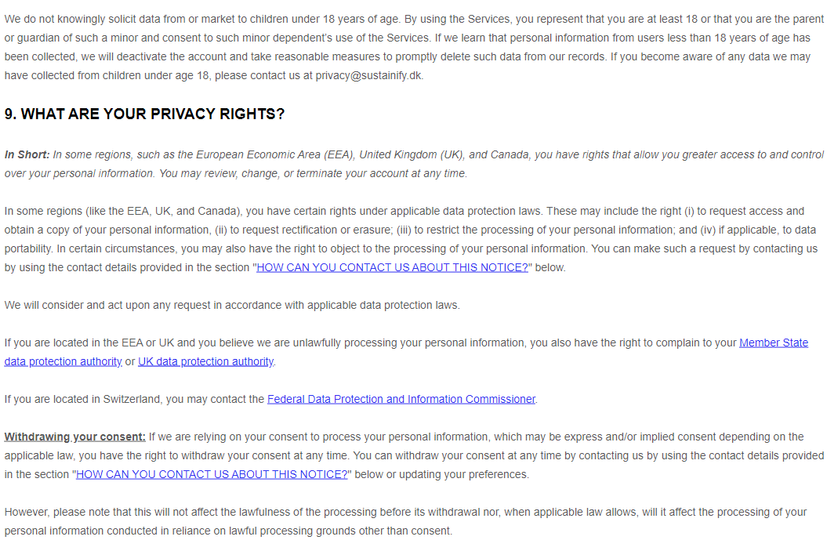Follow the UK data protection authority link

point(206,362)
